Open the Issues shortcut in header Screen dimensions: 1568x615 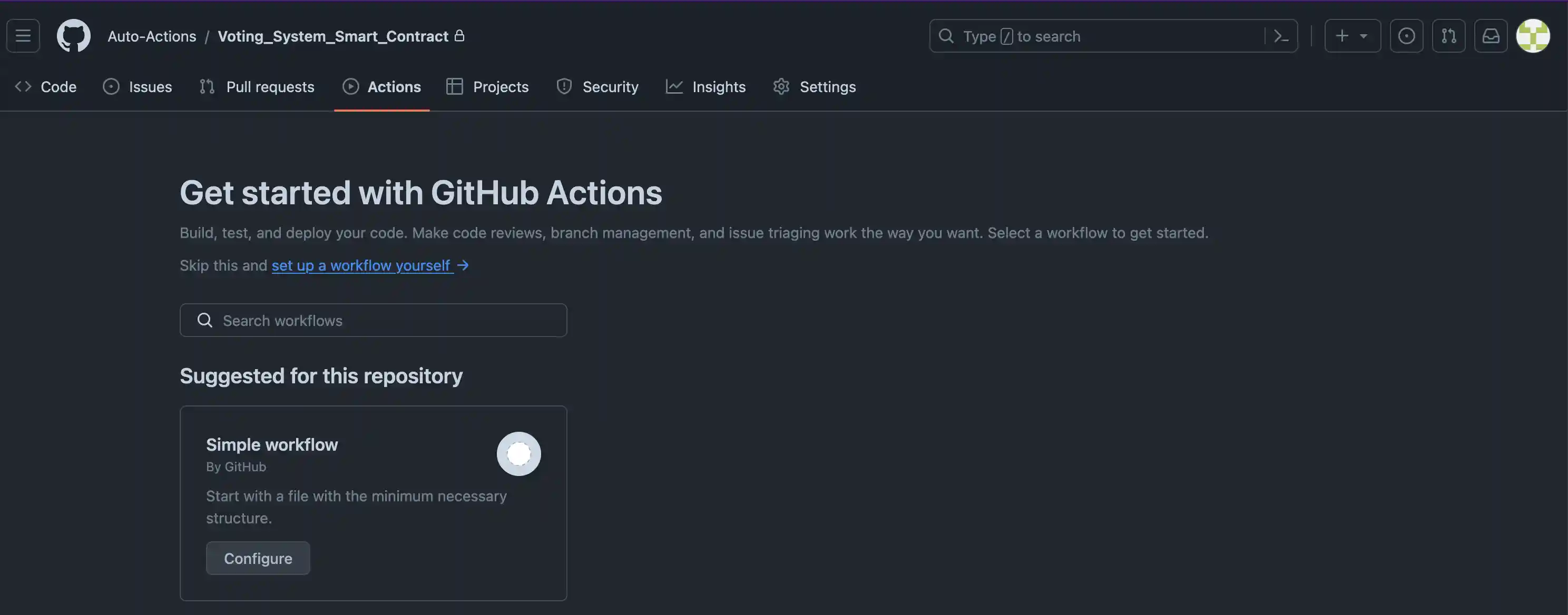click(x=1406, y=36)
